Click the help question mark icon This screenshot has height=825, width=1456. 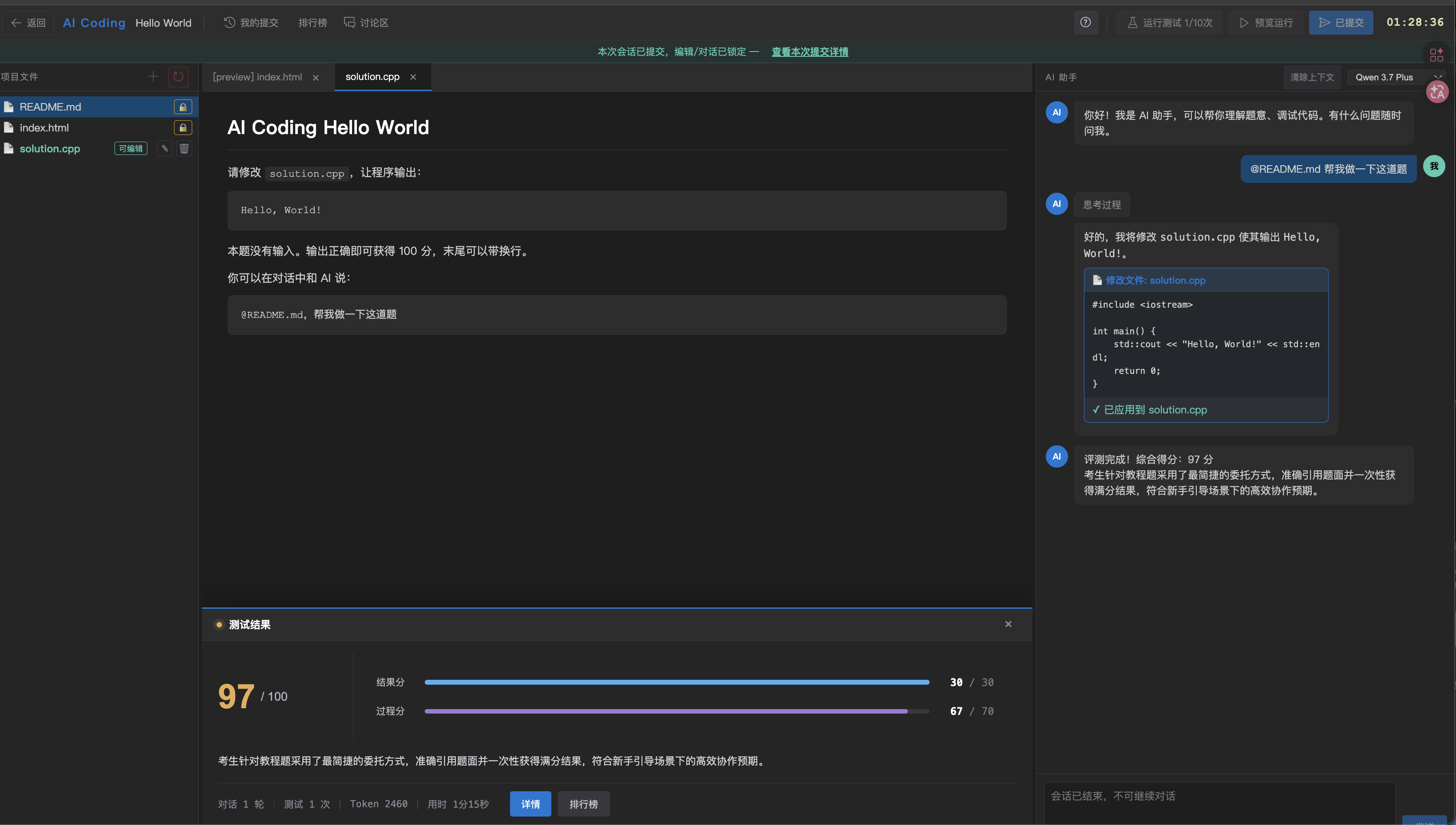click(1085, 23)
